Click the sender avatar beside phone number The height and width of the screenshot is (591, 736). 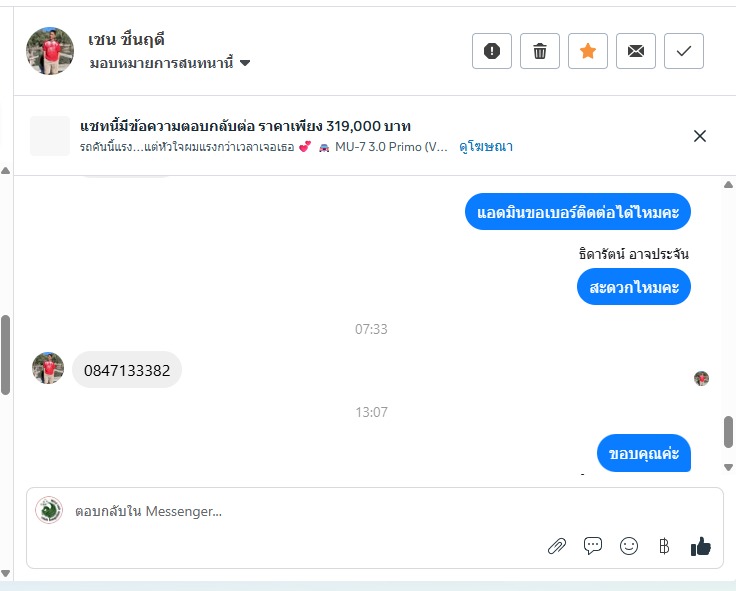[48, 368]
